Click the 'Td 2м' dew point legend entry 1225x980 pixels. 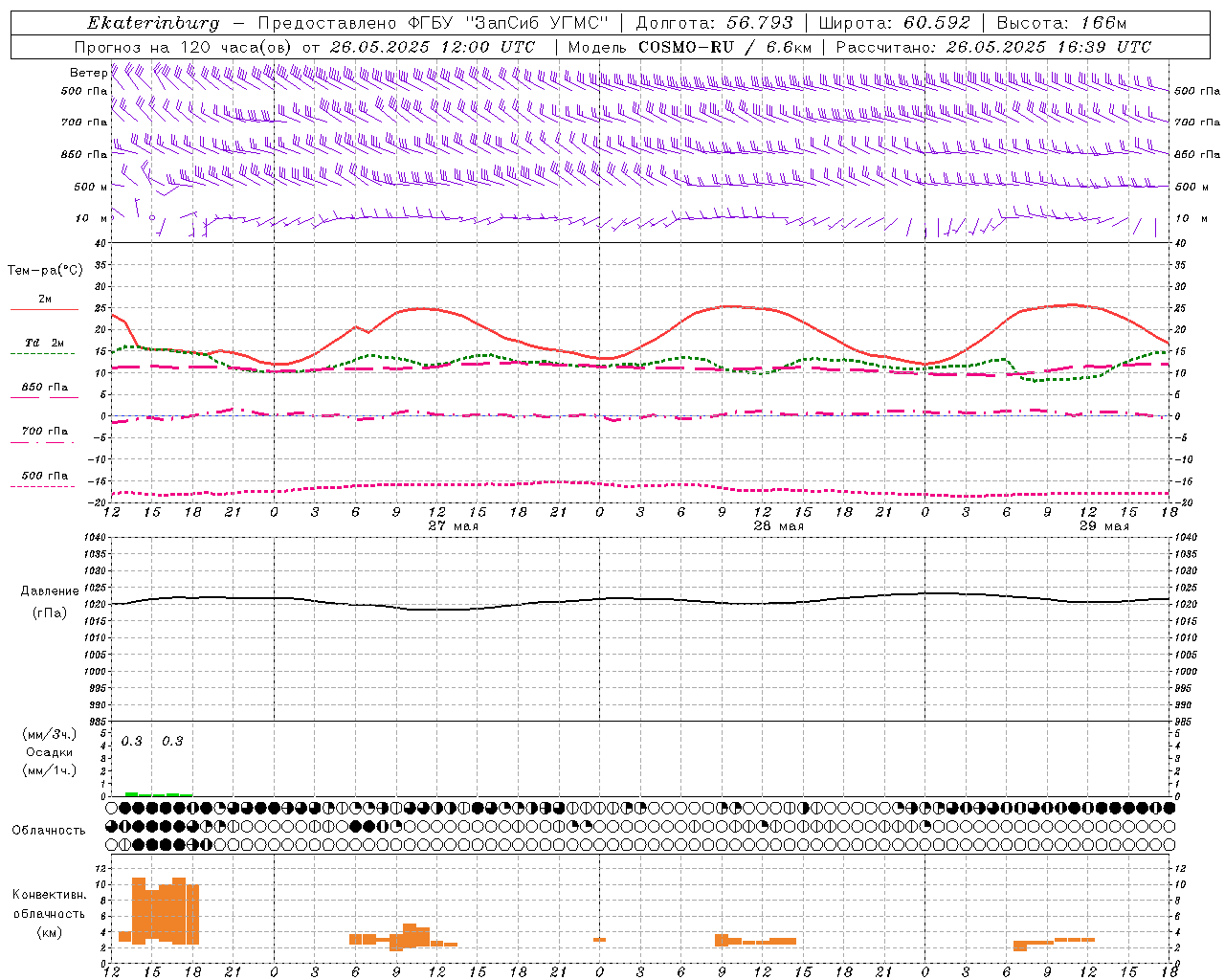click(x=45, y=343)
